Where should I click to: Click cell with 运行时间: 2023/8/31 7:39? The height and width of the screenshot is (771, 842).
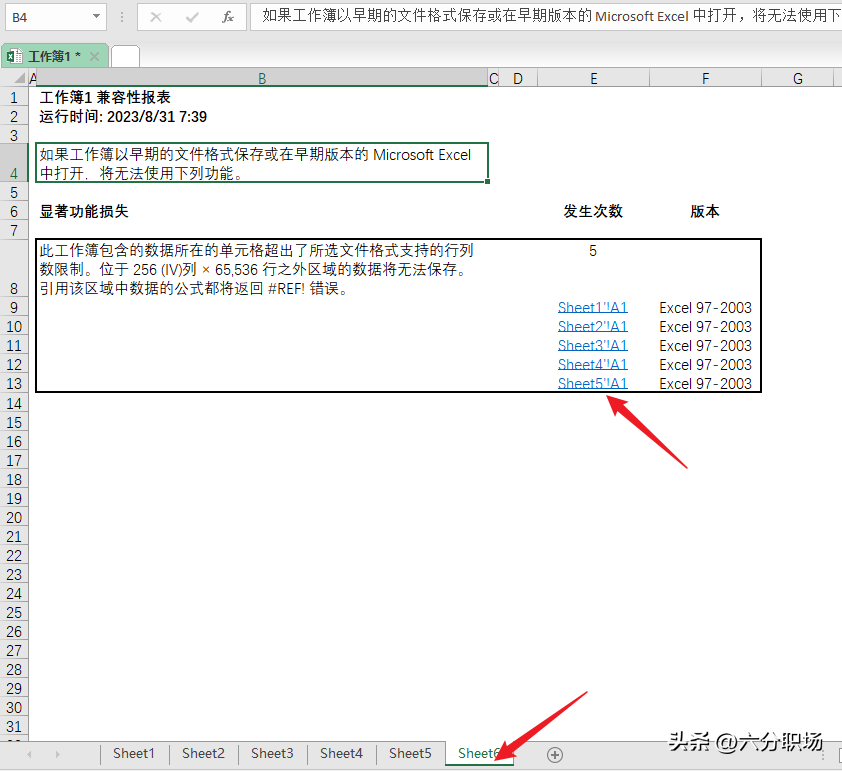pos(262,117)
